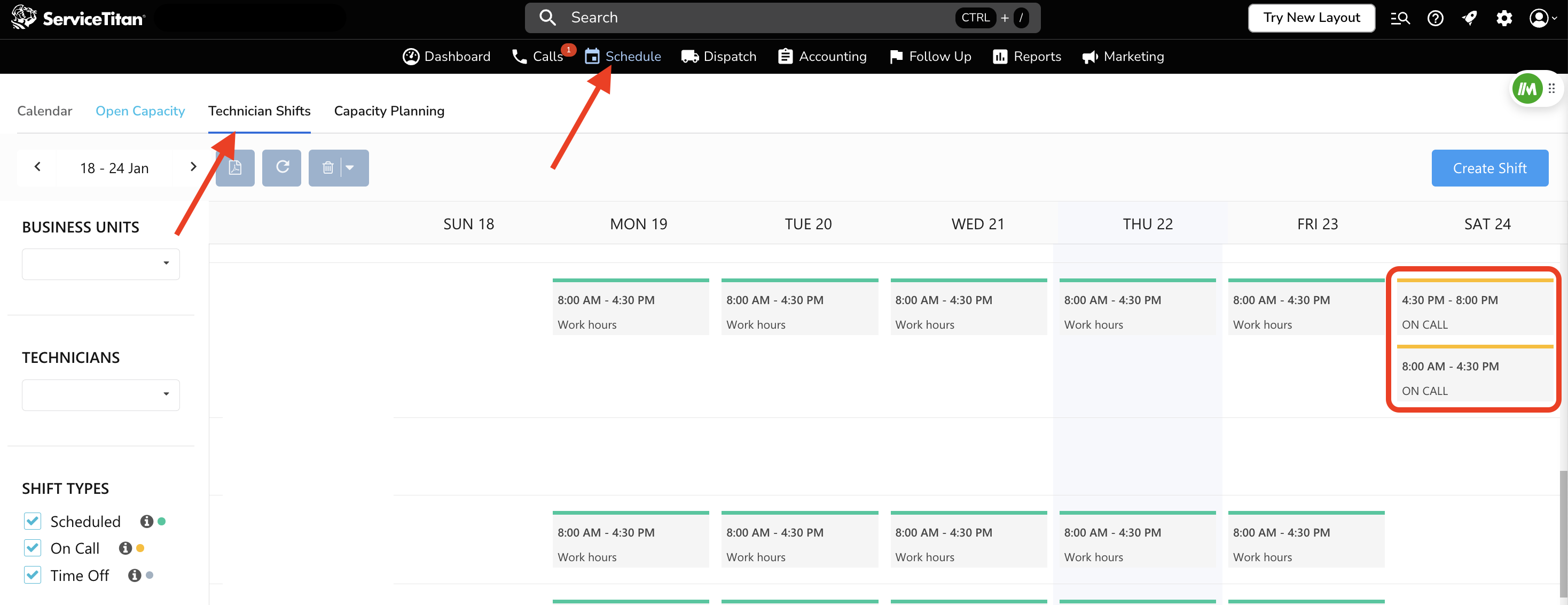This screenshot has width=1568, height=605.
Task: Click the Create Shift button
Action: point(1489,168)
